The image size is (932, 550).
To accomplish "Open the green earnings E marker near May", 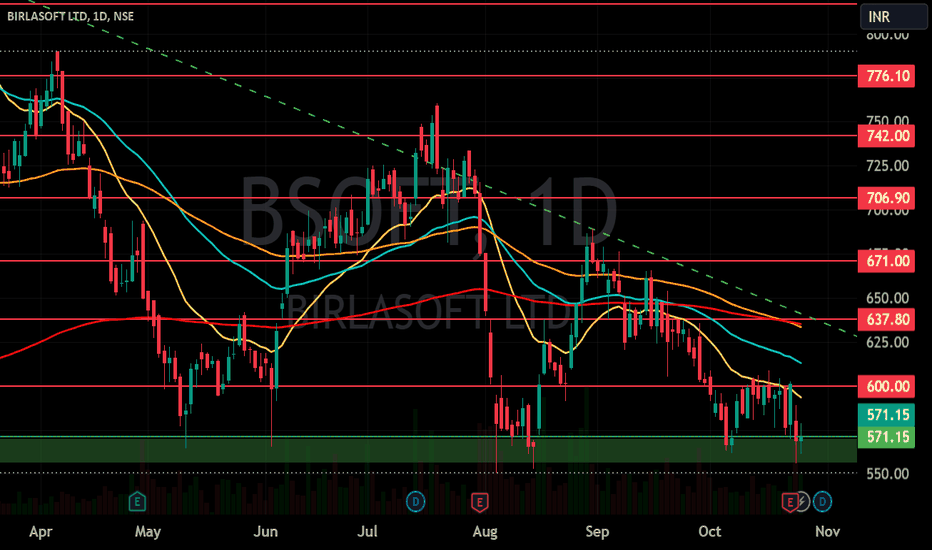I will (137, 502).
